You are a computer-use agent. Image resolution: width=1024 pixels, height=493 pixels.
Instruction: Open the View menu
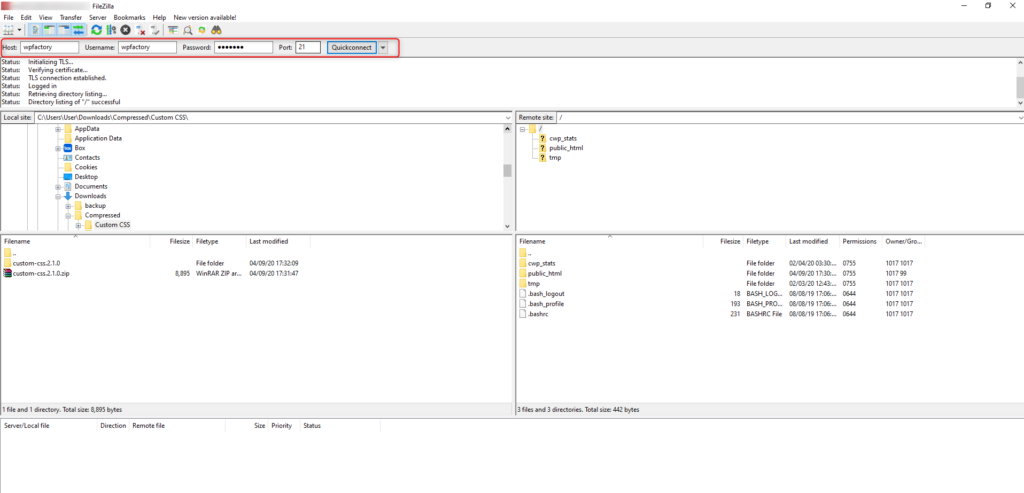click(46, 17)
